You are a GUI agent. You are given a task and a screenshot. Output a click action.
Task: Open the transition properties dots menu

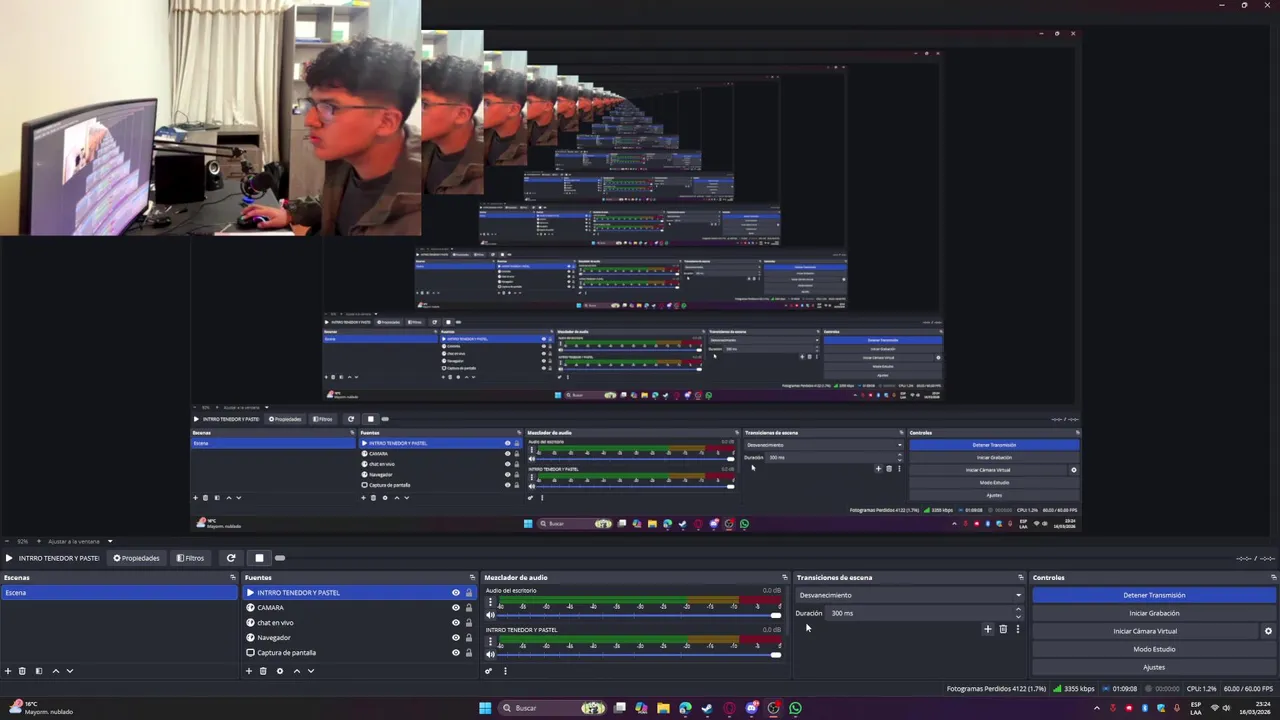pos(1018,629)
